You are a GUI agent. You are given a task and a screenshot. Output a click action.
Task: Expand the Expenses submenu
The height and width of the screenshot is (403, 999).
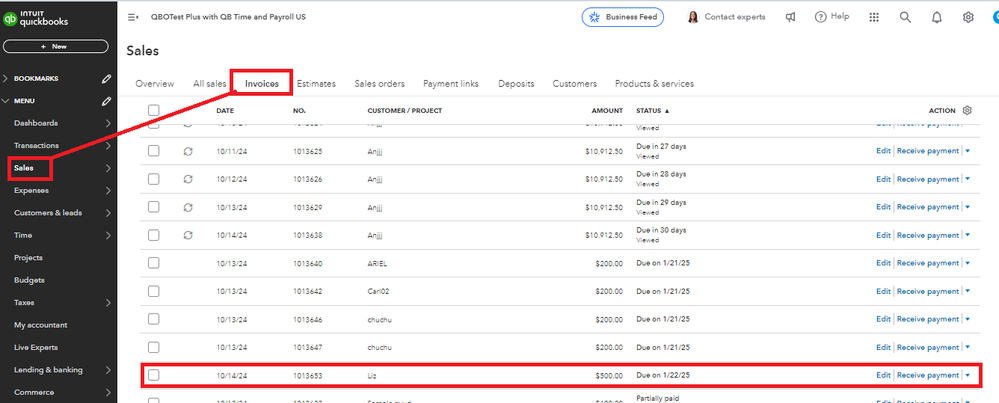pyautogui.click(x=108, y=190)
